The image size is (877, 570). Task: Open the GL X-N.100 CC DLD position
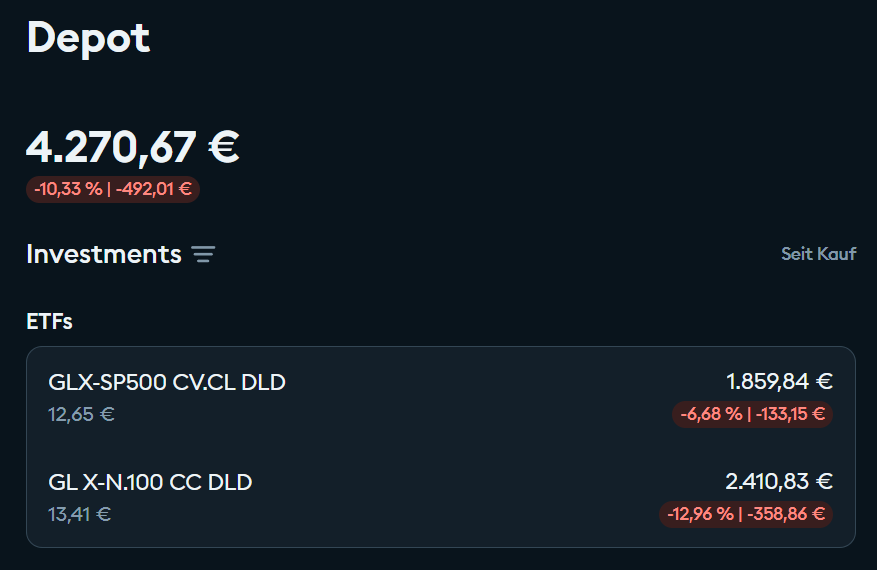pyautogui.click(x=150, y=482)
